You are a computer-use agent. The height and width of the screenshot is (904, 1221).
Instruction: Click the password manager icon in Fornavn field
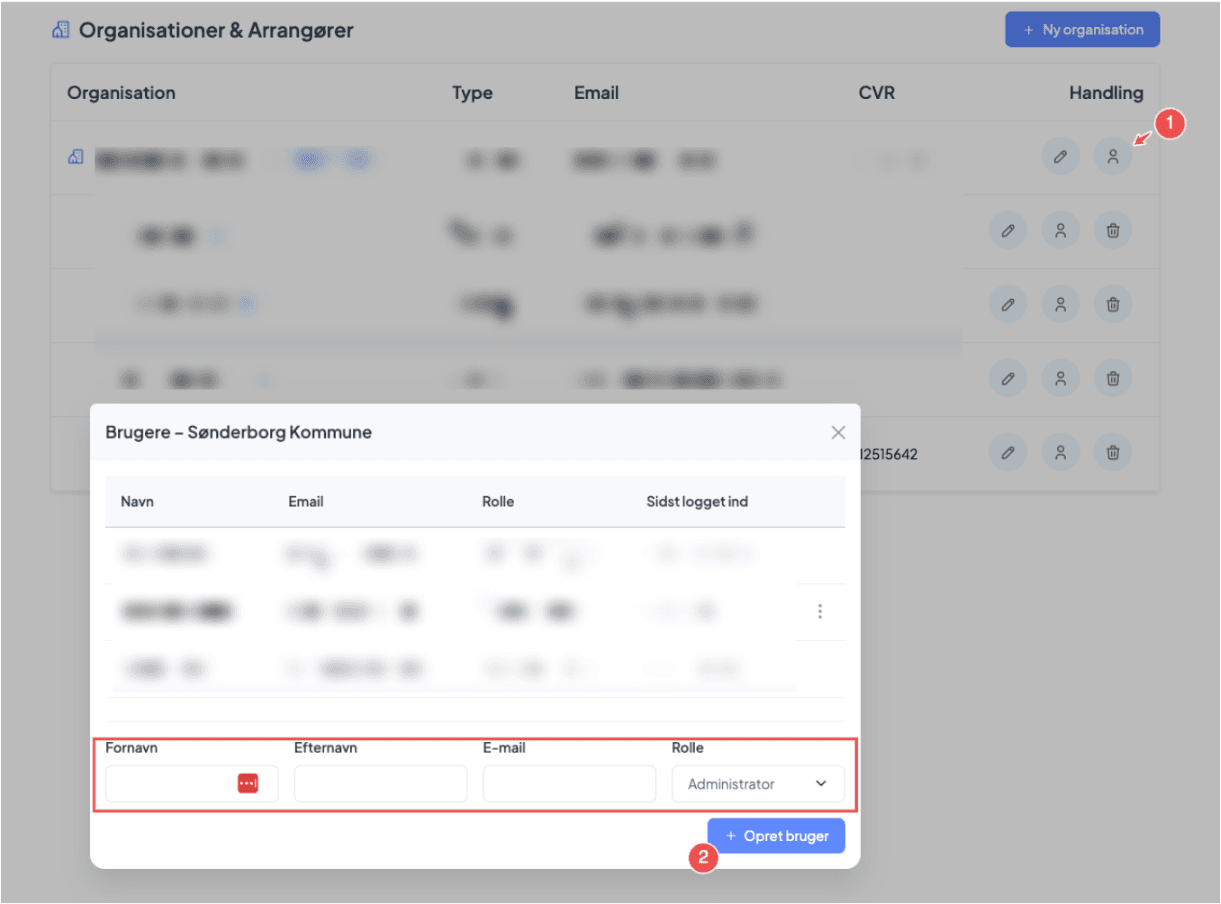pos(247,783)
